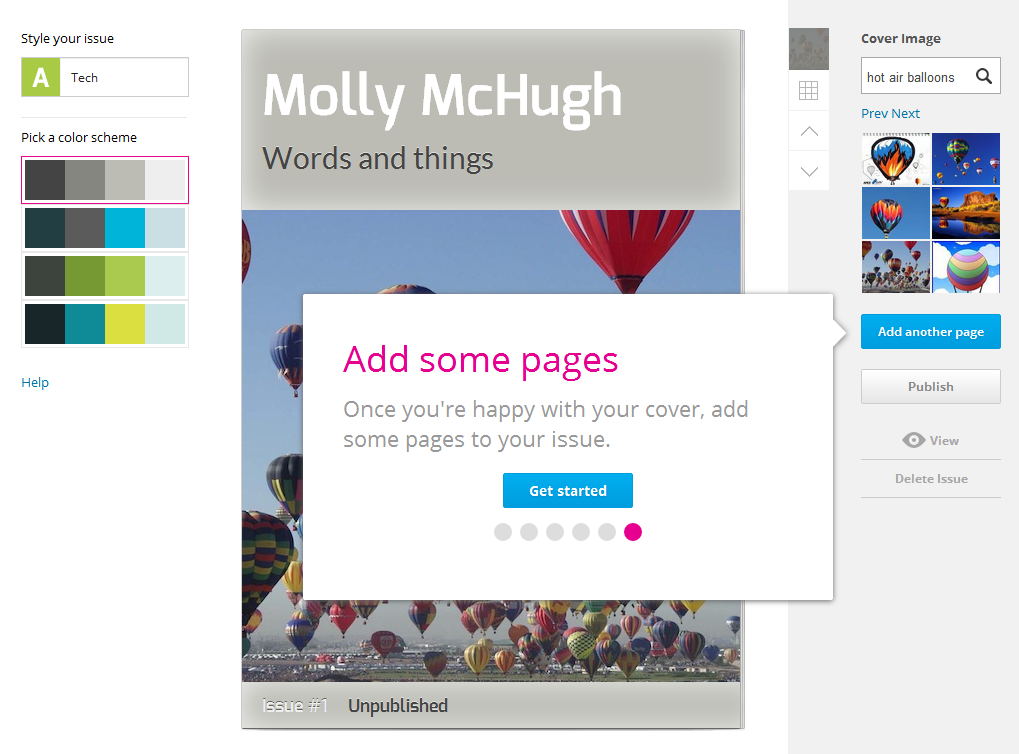This screenshot has width=1019, height=754.
Task: Click the 'Add some pages' heading
Action: tap(480, 359)
